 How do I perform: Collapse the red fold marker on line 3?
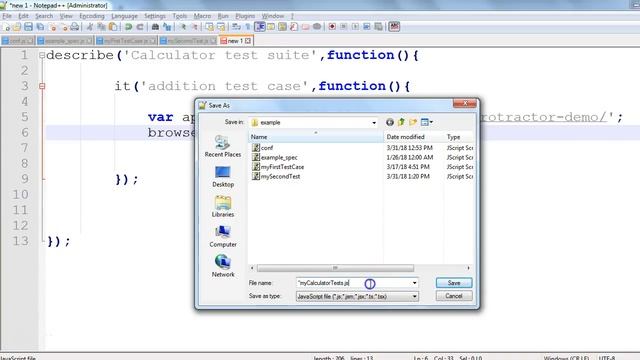(42, 86)
